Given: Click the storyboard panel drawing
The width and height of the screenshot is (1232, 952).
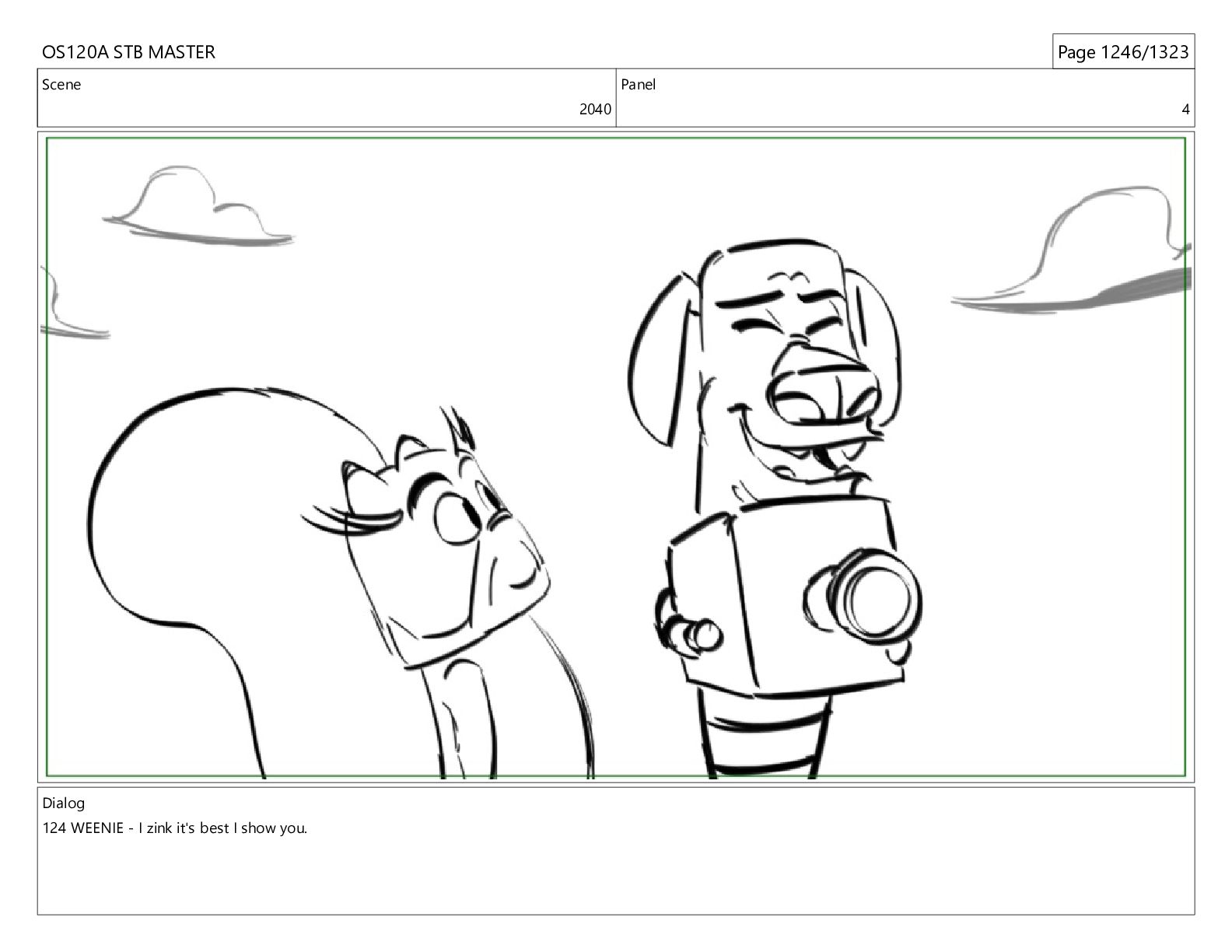Looking at the screenshot, I should [x=616, y=457].
